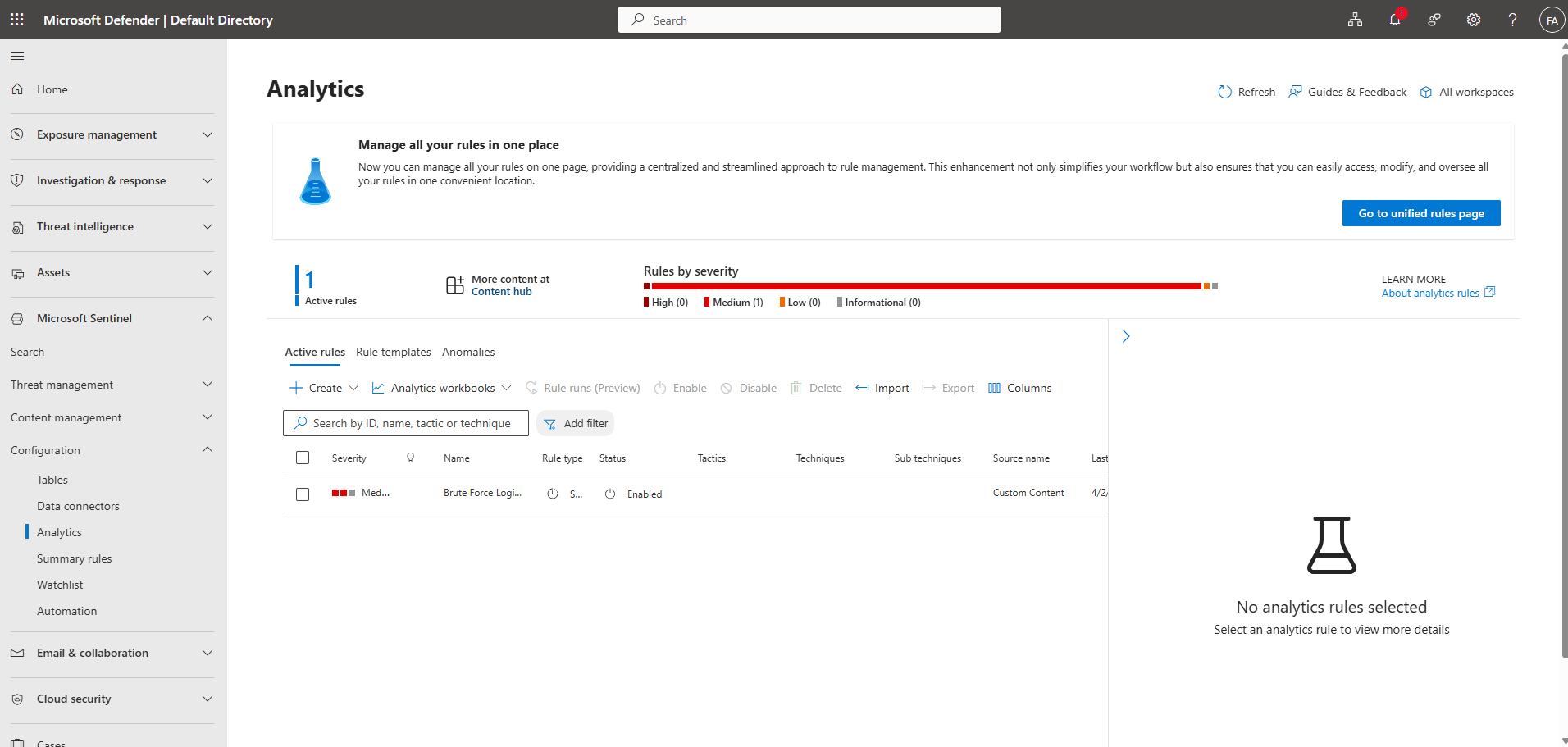Open the Content hub link
1568x747 pixels.
pyautogui.click(x=501, y=292)
